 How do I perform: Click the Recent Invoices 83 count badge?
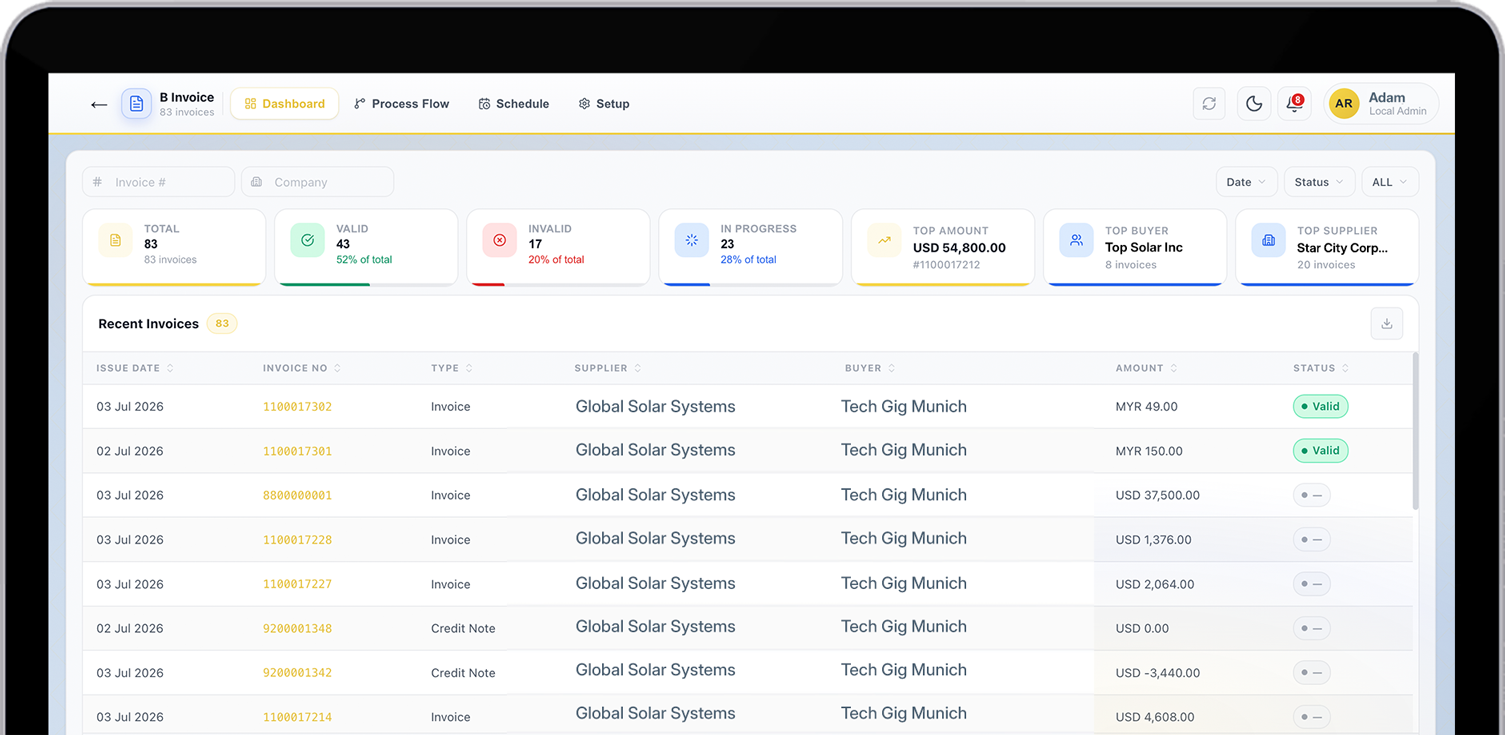coord(222,324)
